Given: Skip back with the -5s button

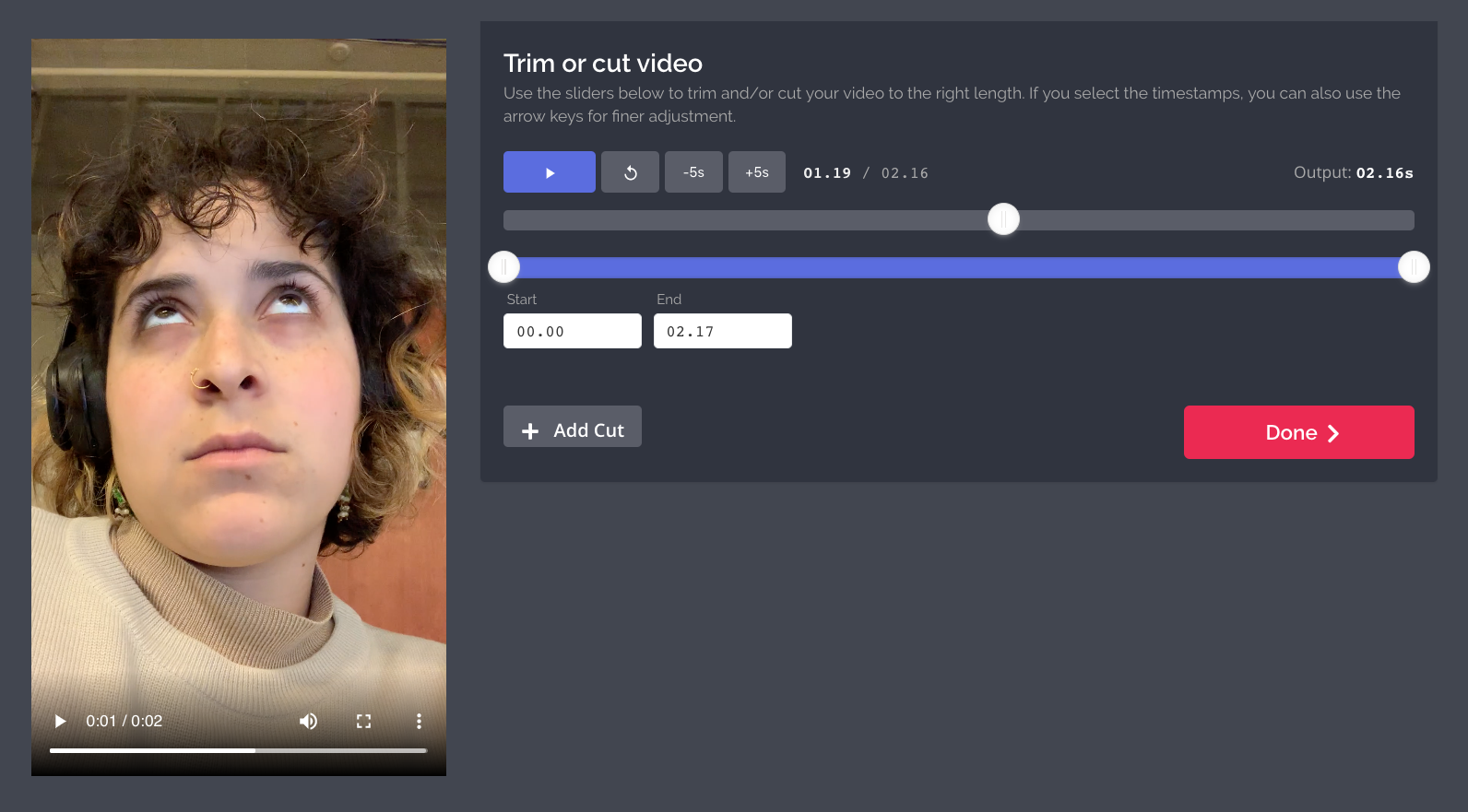Looking at the screenshot, I should (x=693, y=172).
